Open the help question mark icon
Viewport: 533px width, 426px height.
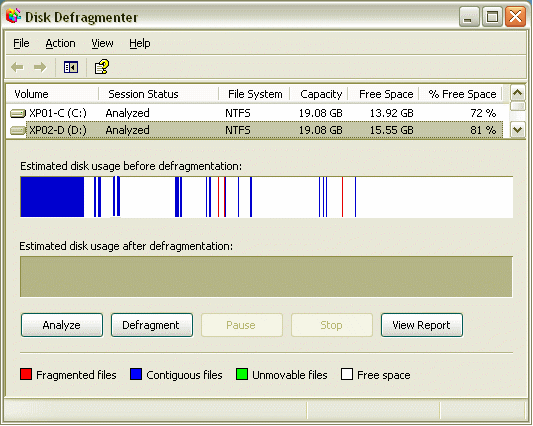coord(101,67)
